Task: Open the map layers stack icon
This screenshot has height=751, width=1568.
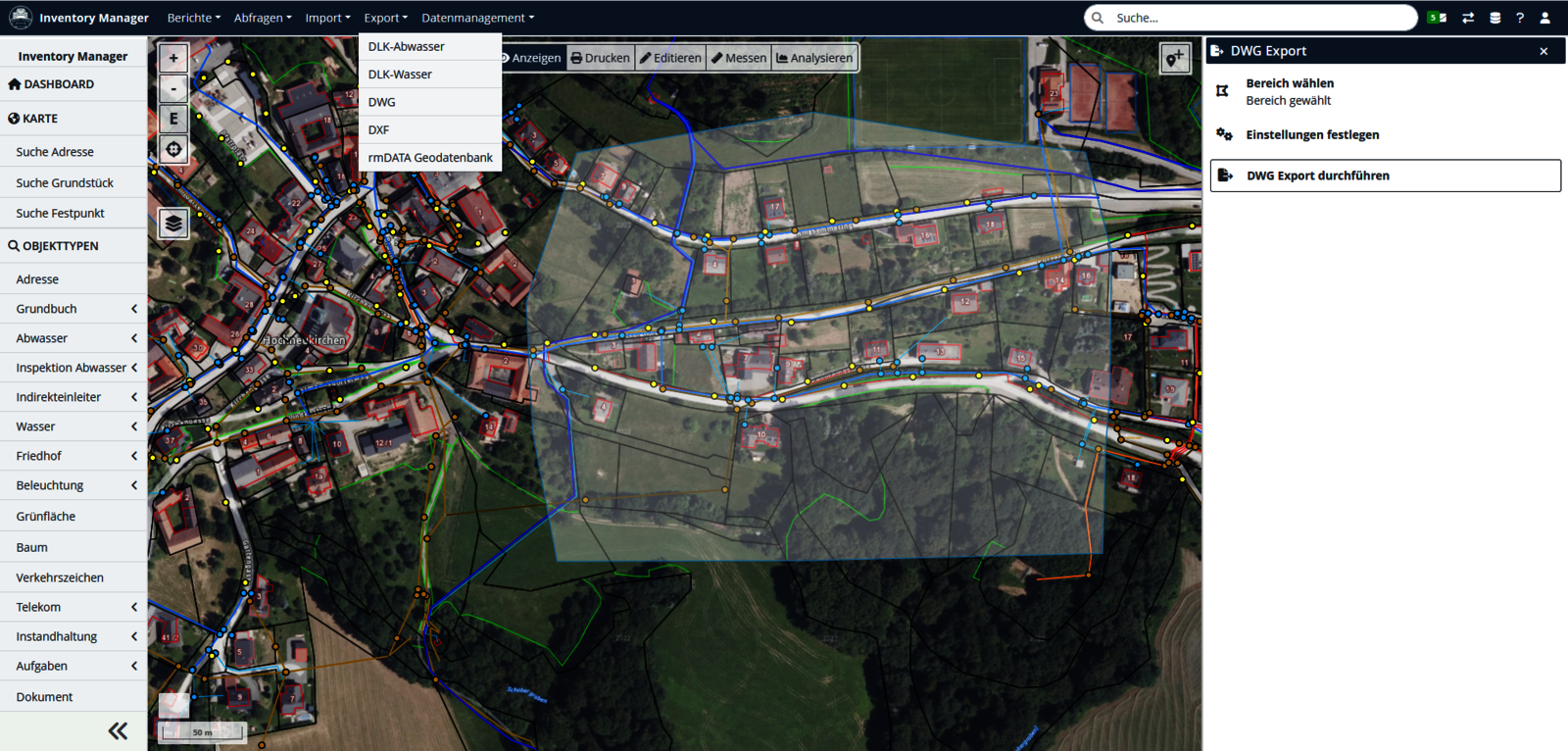Action: (x=173, y=224)
